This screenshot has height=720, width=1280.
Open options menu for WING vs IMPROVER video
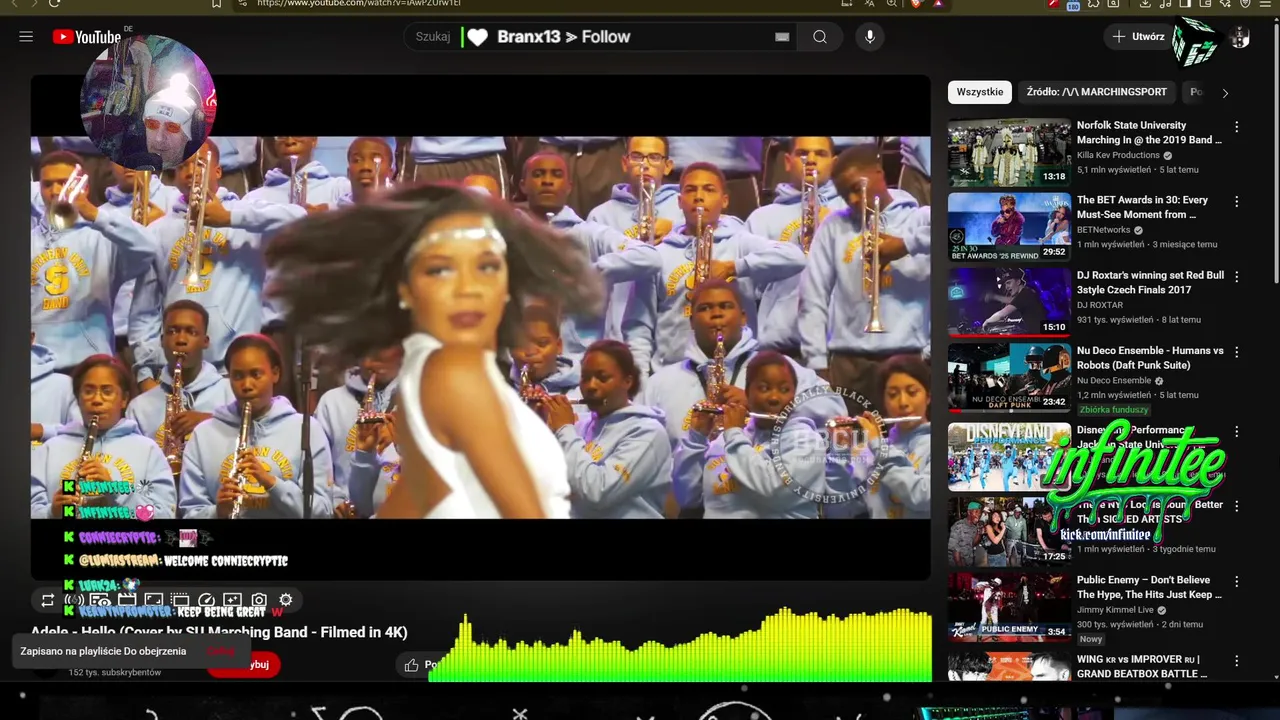coord(1237,660)
